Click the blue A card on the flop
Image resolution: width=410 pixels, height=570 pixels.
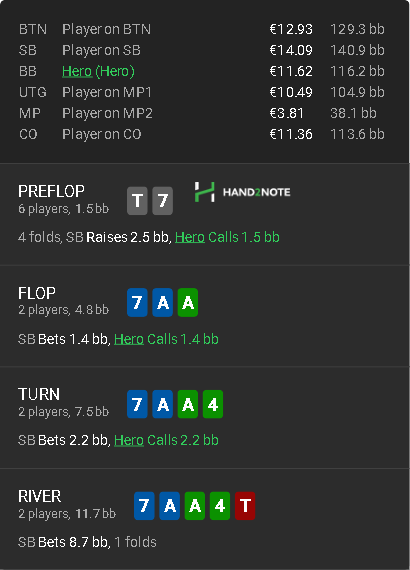(x=162, y=302)
